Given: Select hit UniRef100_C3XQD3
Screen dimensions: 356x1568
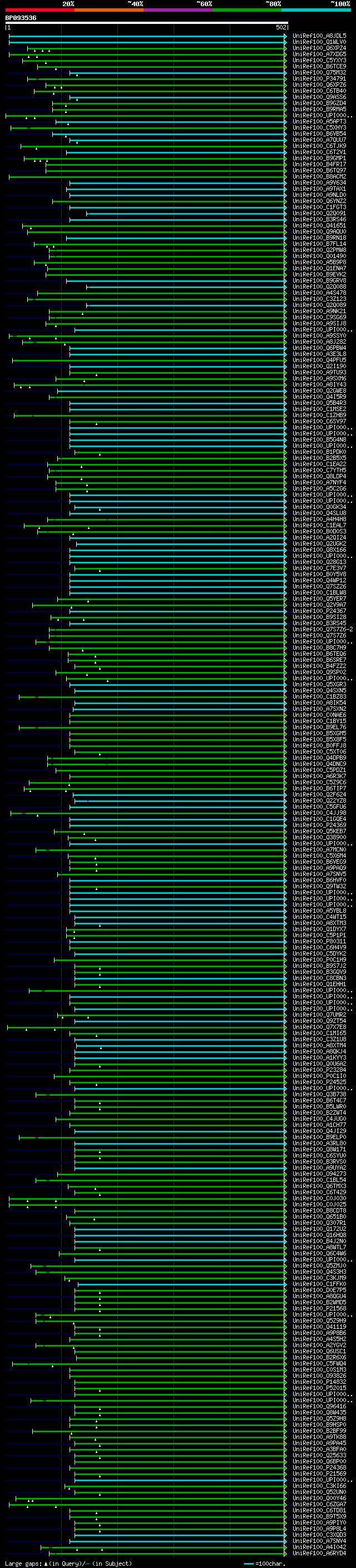Looking at the screenshot, I should 319,1535.
